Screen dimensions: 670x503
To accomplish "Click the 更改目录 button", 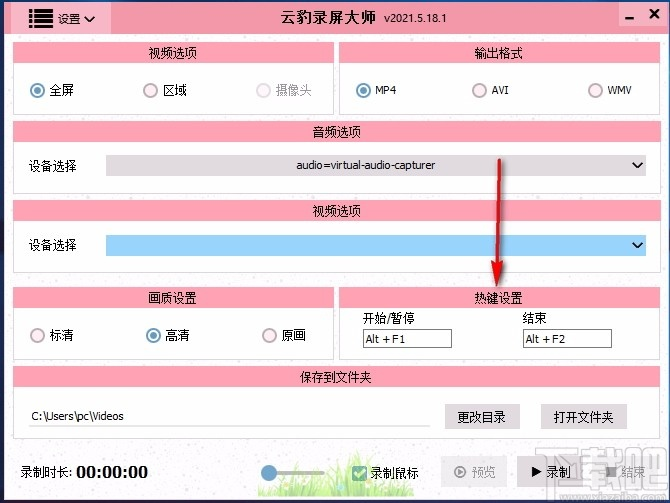I will tap(482, 417).
